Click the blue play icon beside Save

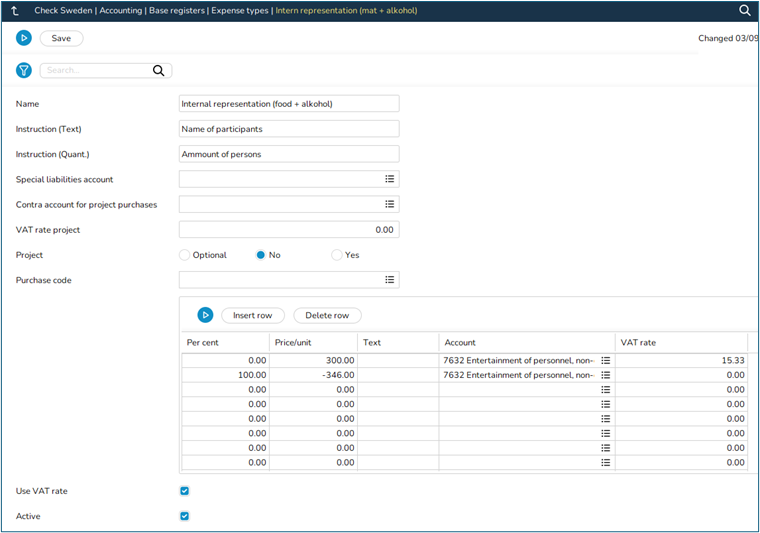[24, 38]
